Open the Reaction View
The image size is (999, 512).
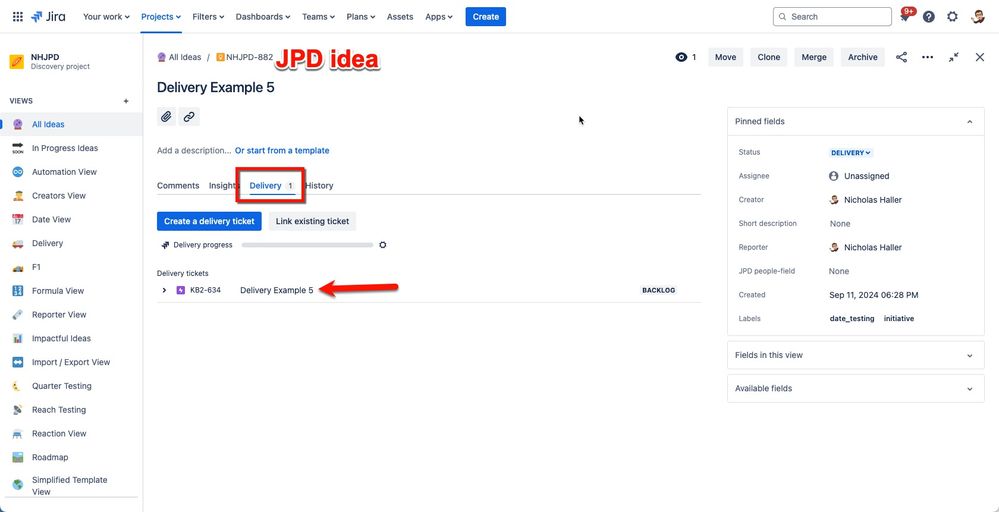[x=71, y=433]
